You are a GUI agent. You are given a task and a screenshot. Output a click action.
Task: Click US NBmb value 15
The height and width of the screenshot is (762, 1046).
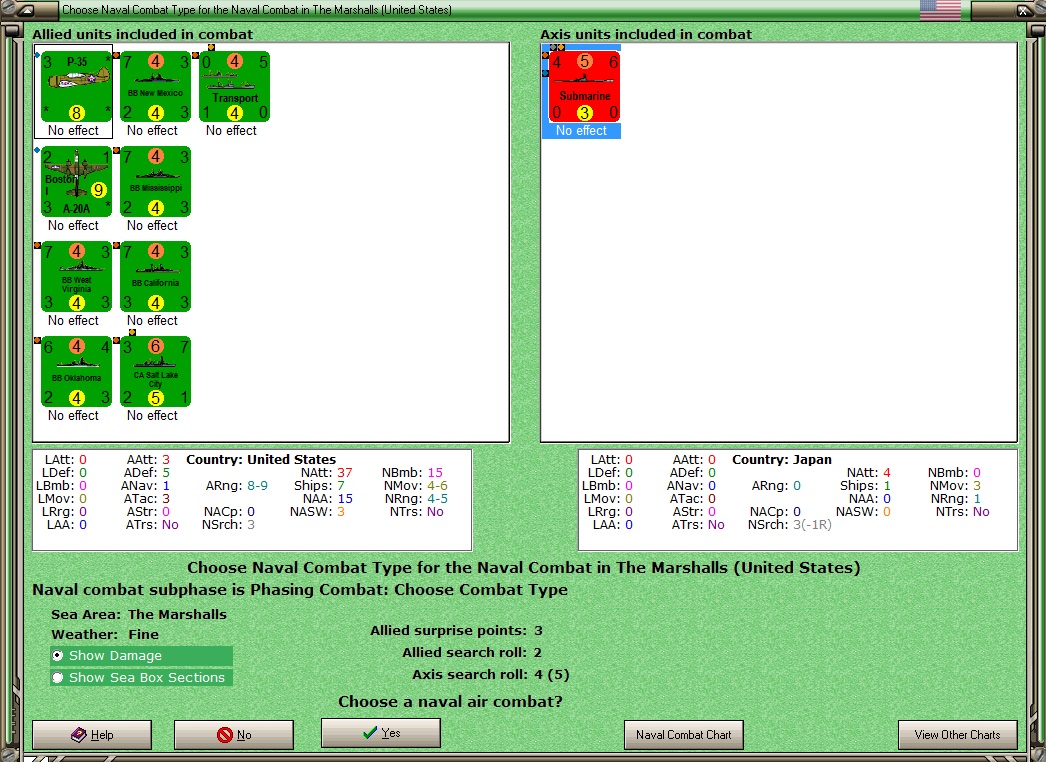click(435, 472)
